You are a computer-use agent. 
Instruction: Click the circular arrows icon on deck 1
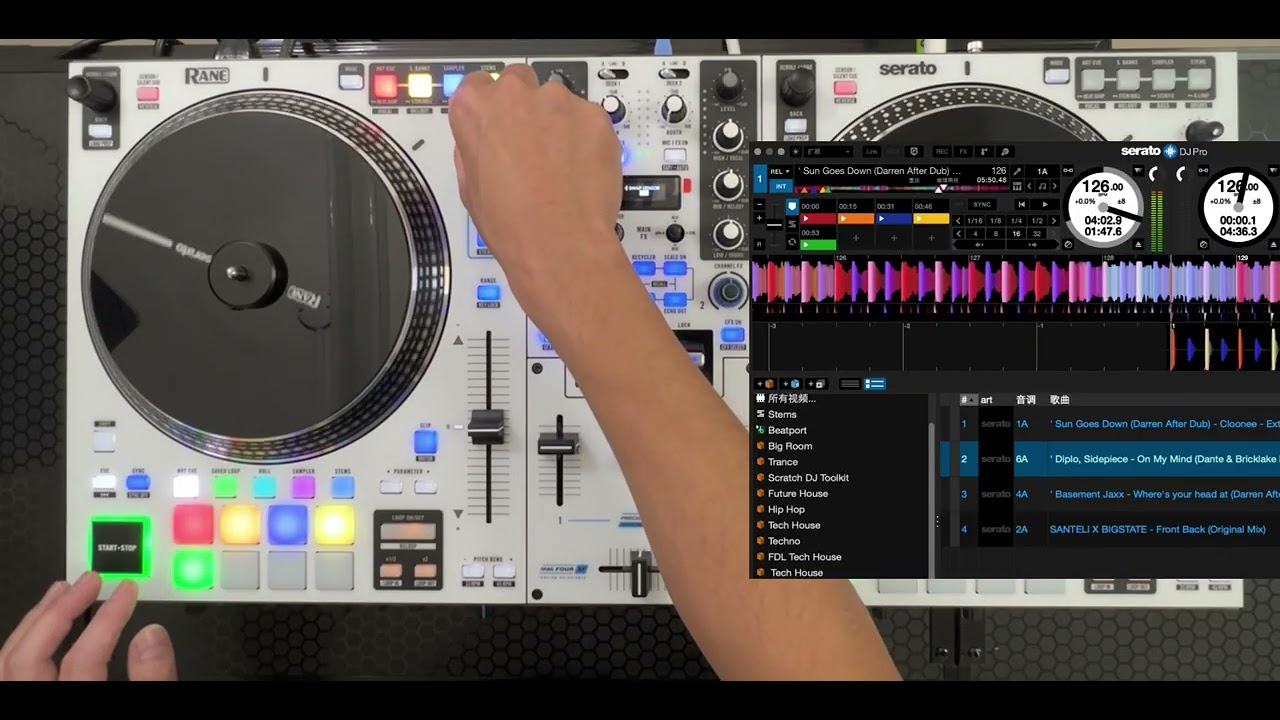click(792, 242)
